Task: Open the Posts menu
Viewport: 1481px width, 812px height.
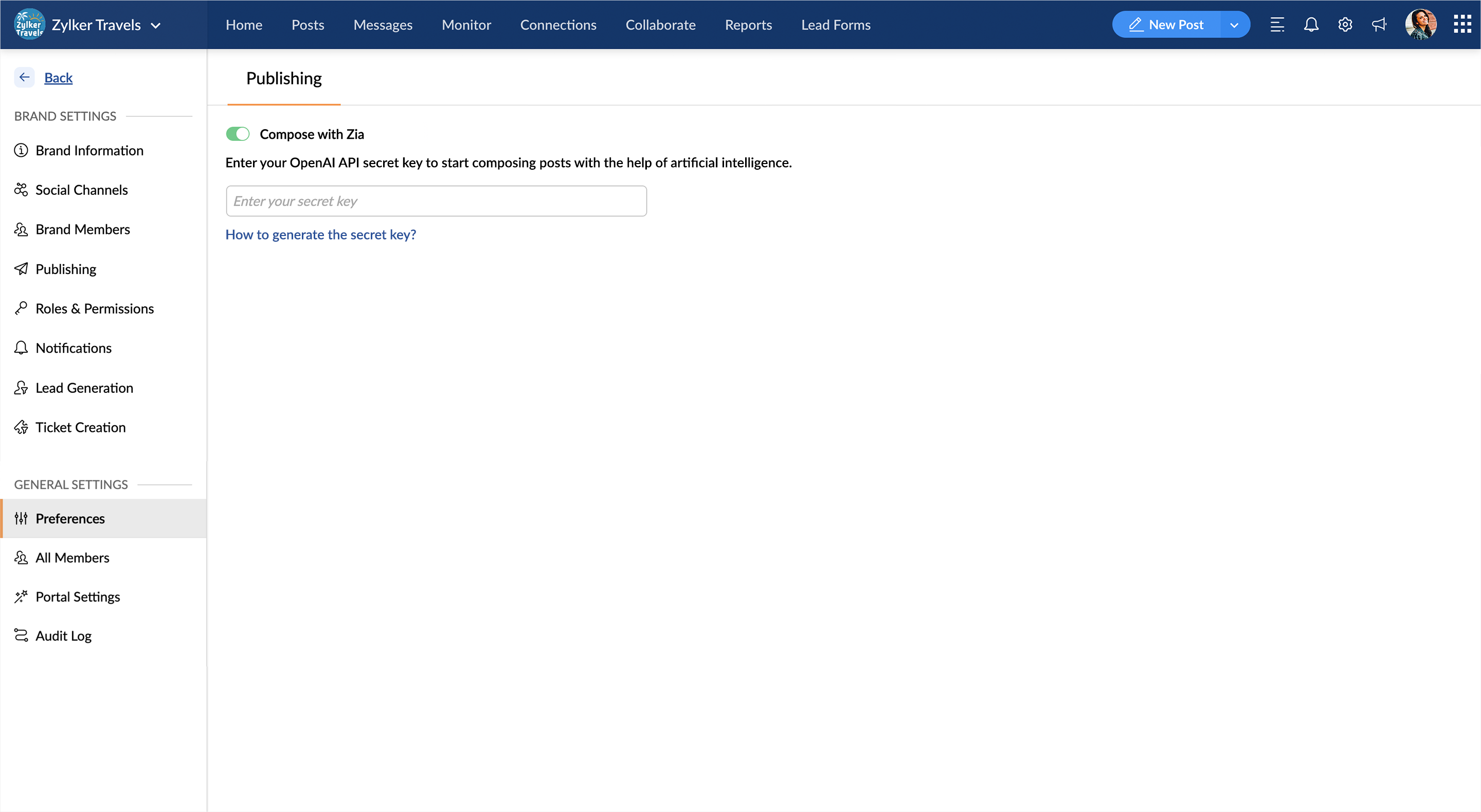Action: pos(308,25)
